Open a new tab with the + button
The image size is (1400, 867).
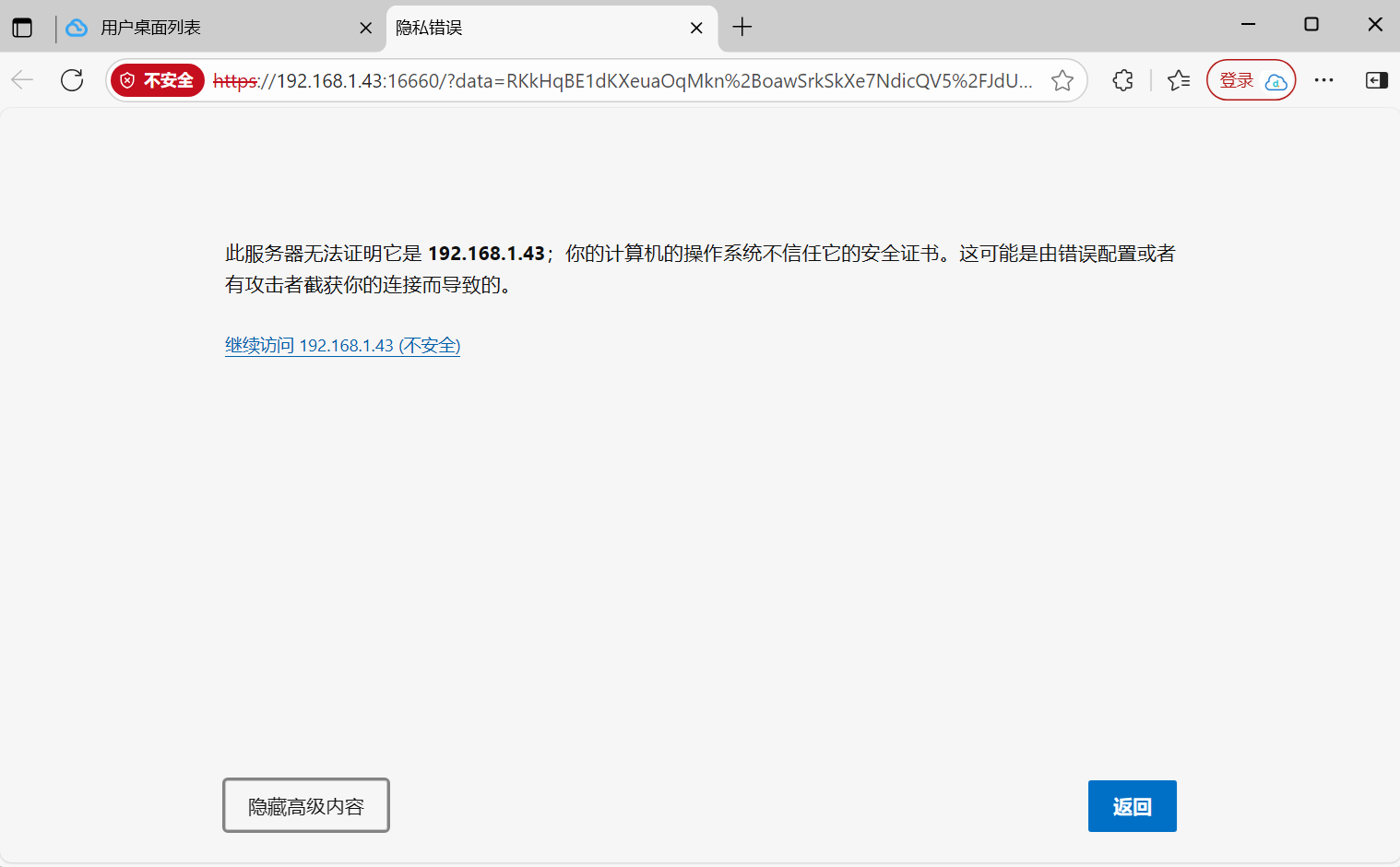tap(742, 28)
